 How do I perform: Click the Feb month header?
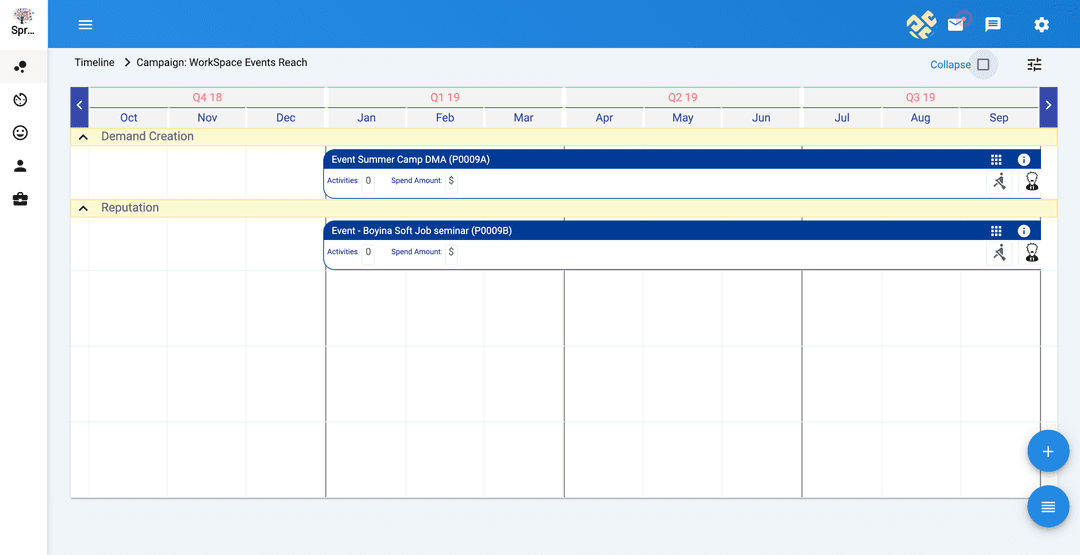pos(445,118)
